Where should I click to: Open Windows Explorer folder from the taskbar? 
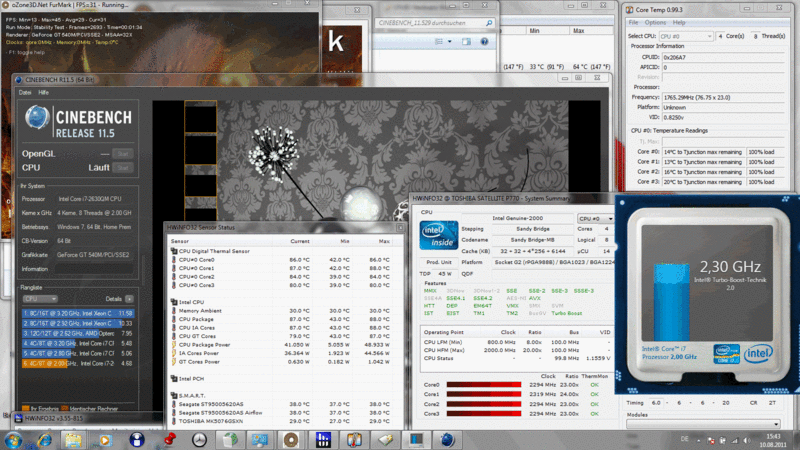(x=73, y=440)
